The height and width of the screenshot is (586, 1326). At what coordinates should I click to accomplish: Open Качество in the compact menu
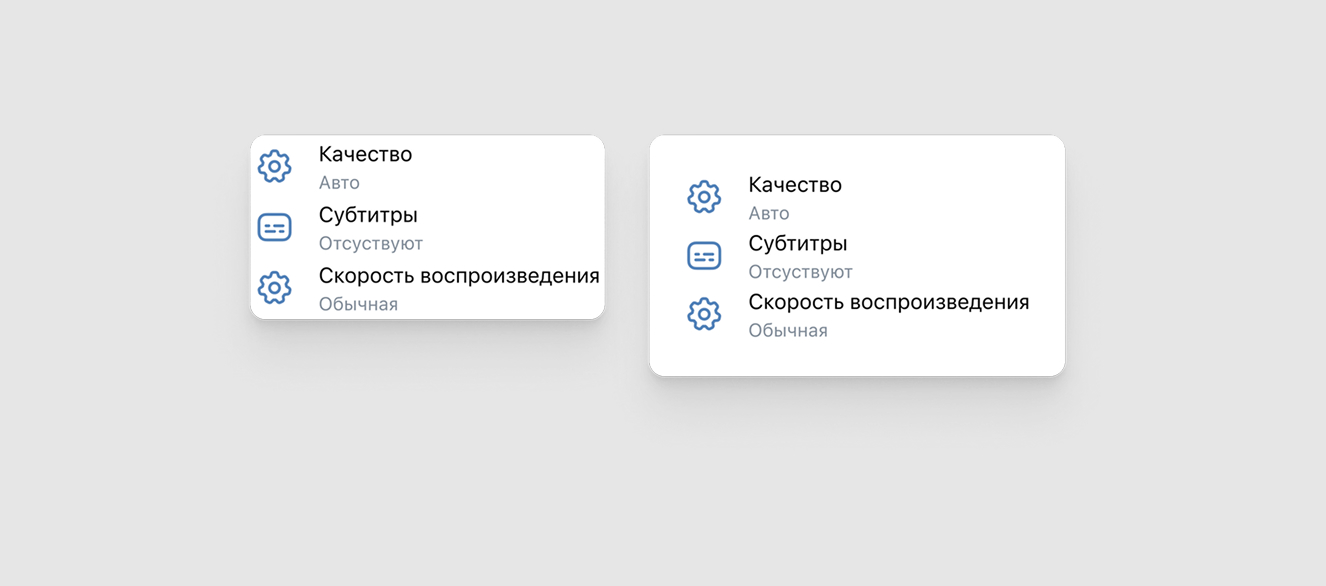[x=365, y=155]
